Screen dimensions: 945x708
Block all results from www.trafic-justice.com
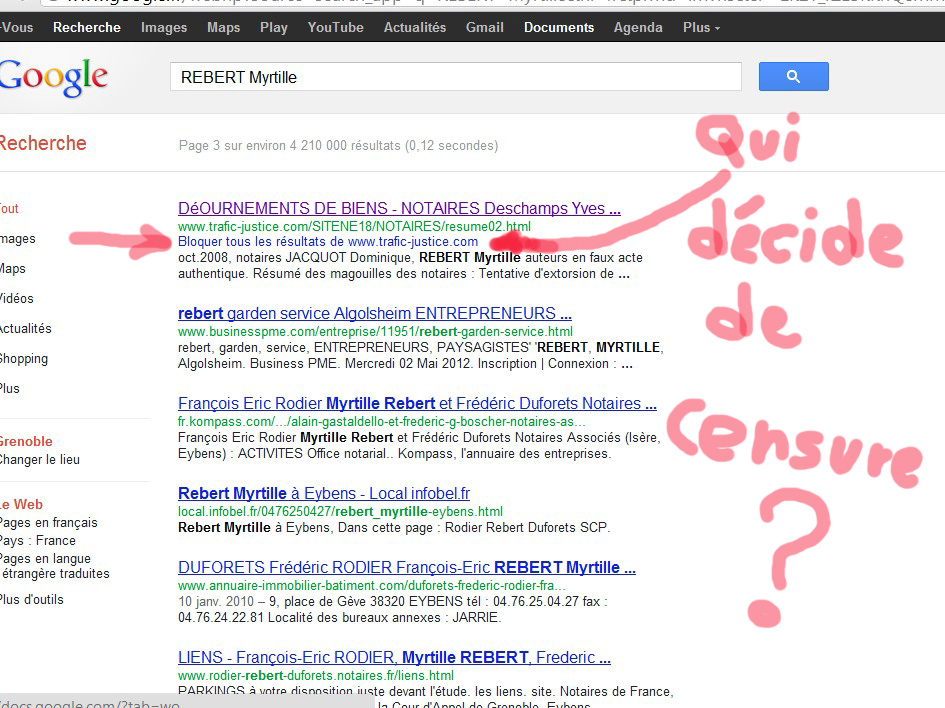(327, 241)
